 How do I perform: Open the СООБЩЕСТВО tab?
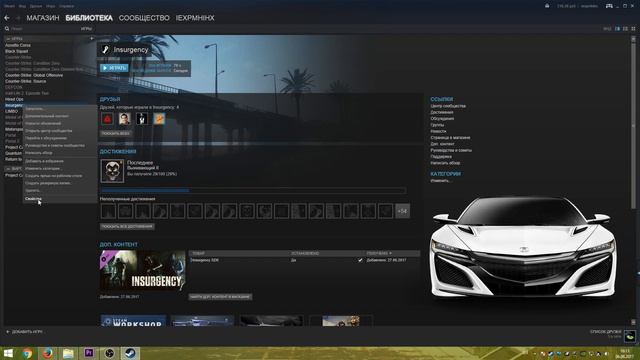pos(144,18)
